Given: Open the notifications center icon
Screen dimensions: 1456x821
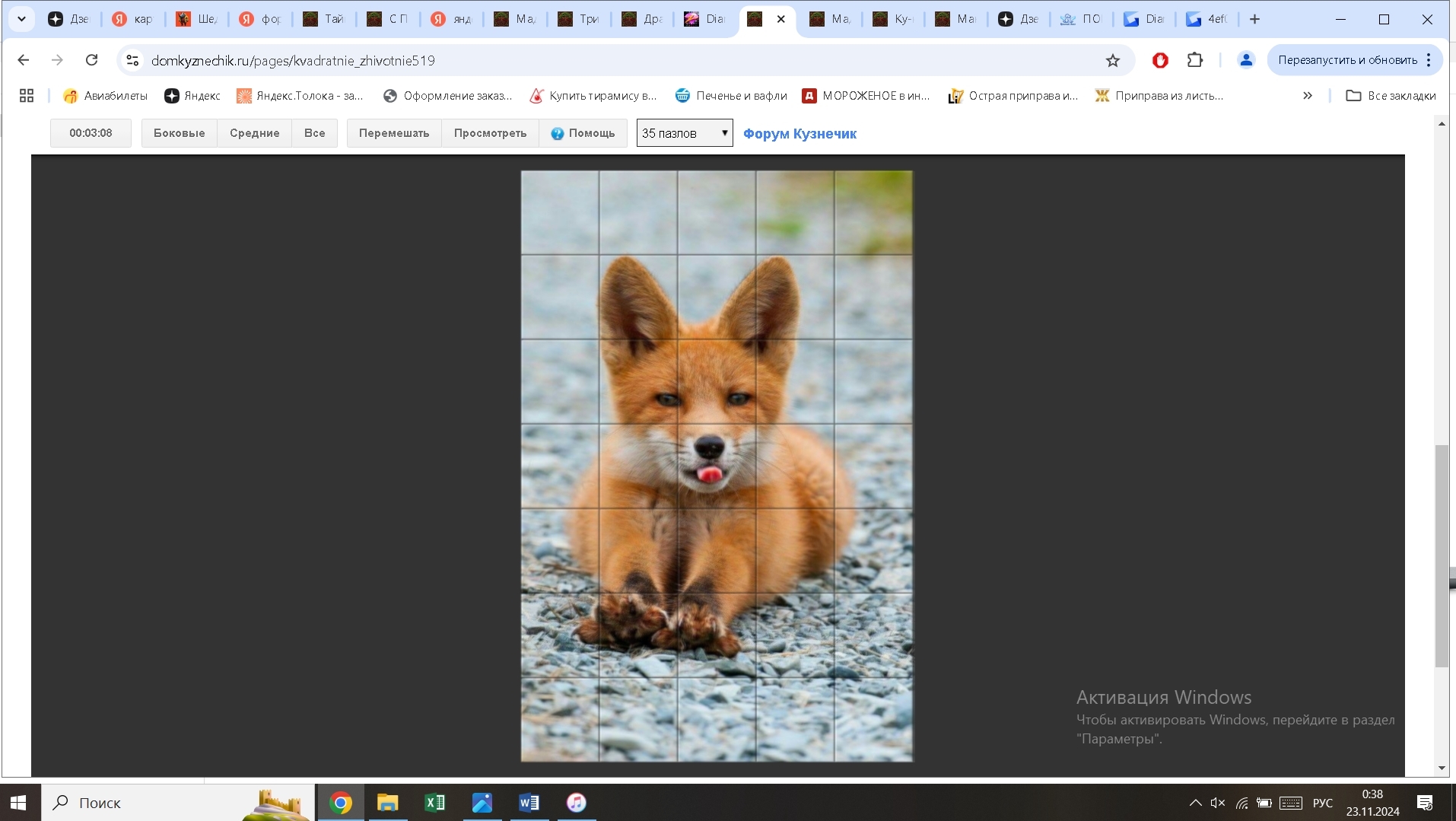Looking at the screenshot, I should click(1425, 803).
